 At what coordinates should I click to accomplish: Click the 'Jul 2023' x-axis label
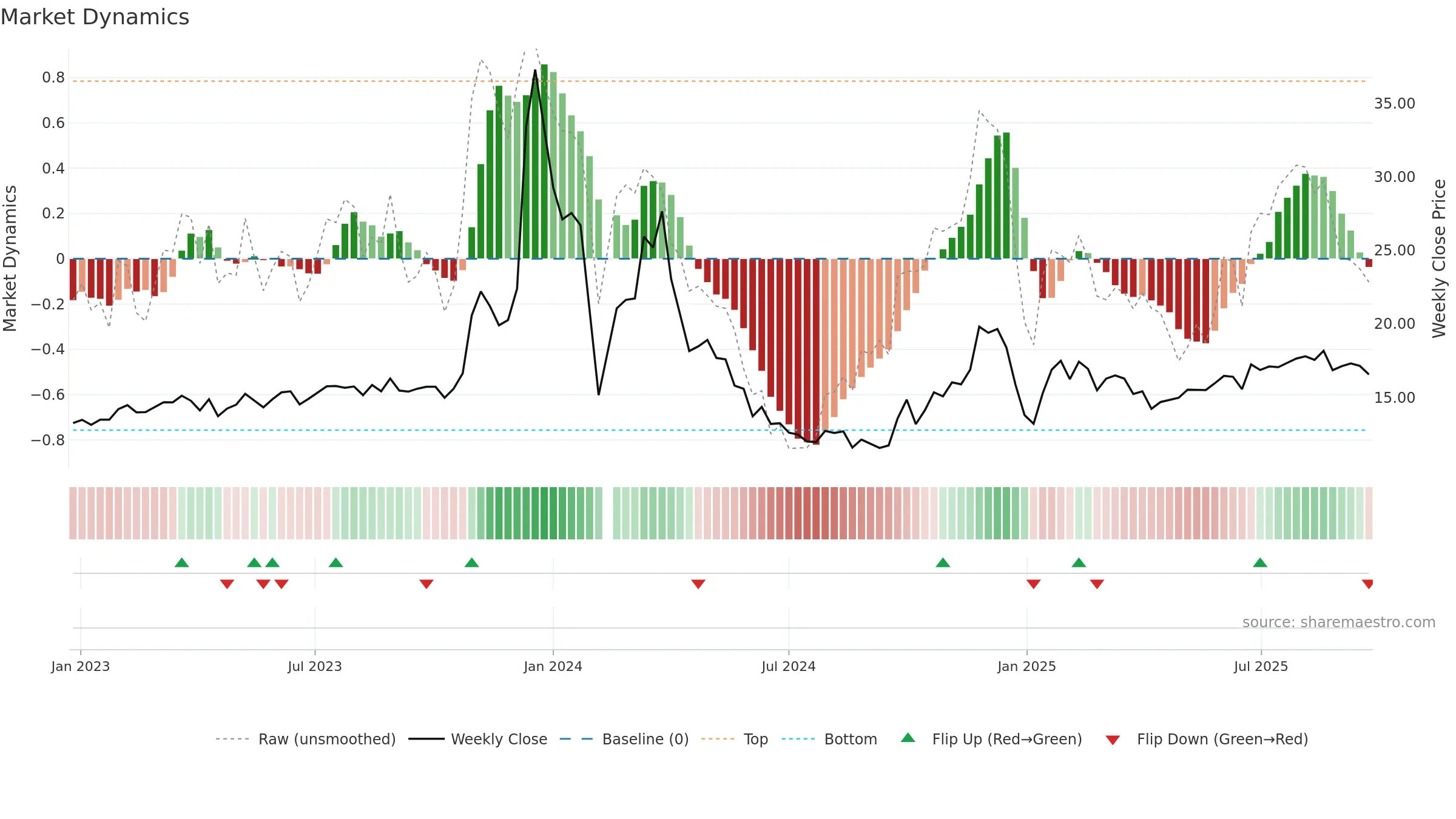click(x=315, y=666)
